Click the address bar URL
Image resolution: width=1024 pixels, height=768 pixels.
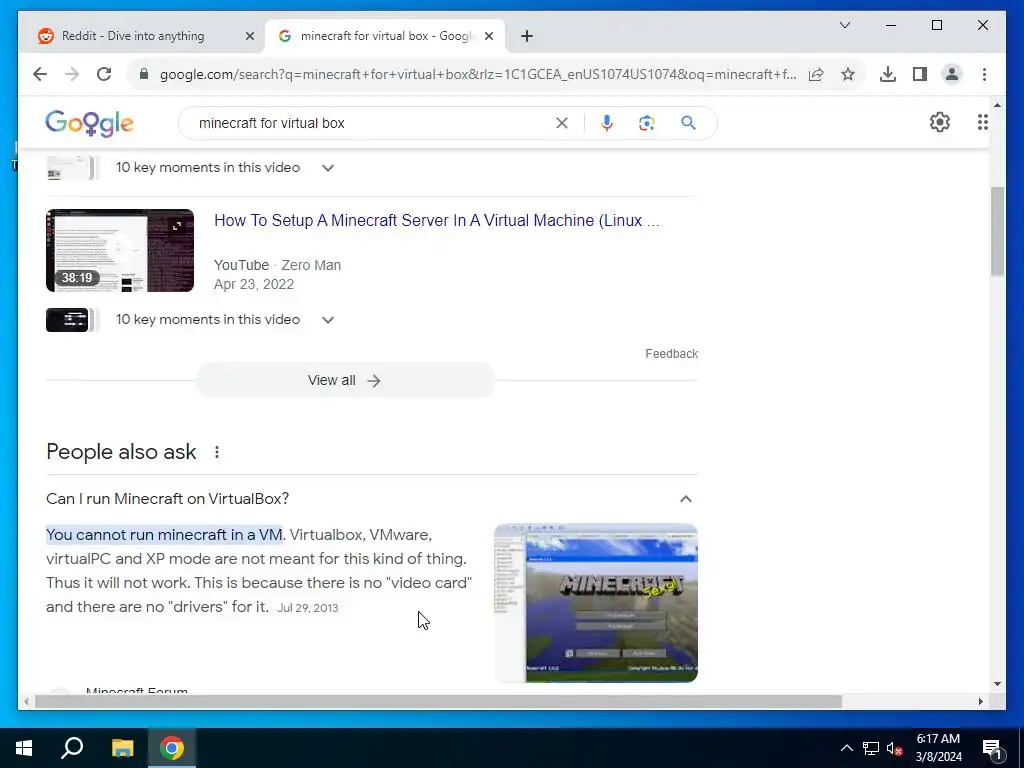click(x=477, y=74)
